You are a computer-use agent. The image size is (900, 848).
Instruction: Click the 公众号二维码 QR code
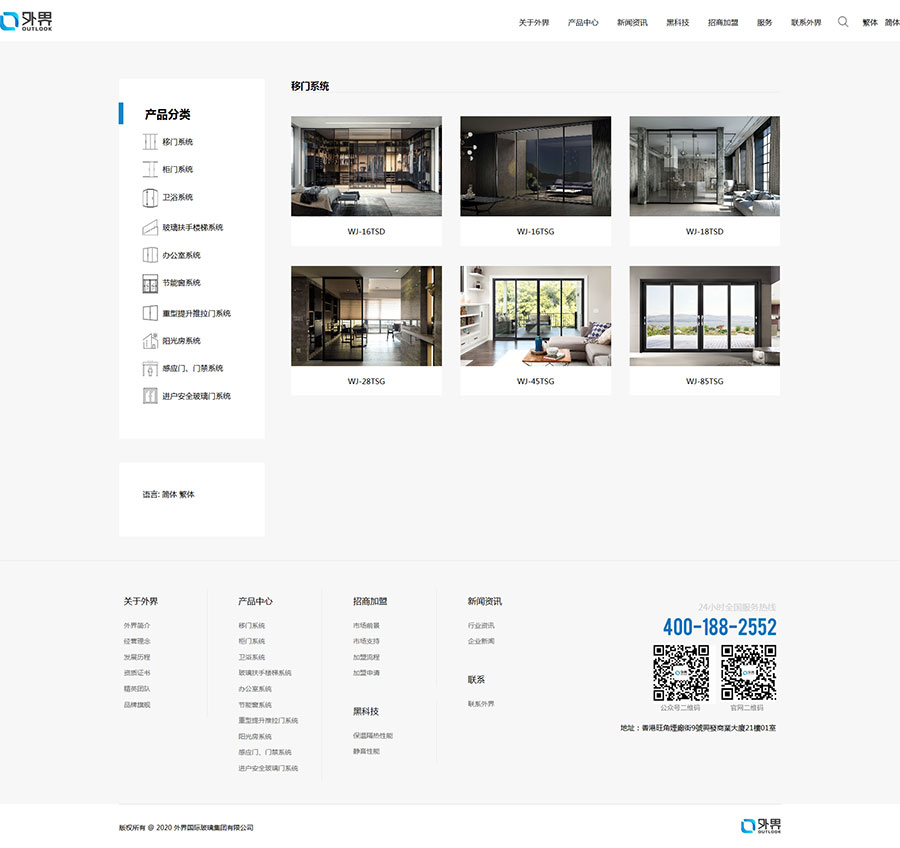(x=681, y=672)
